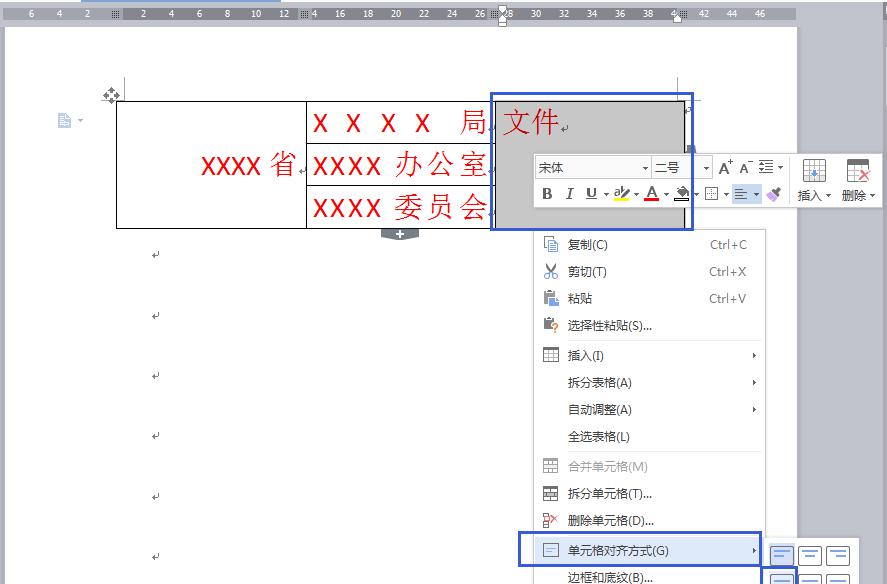
Task: Toggle Bold in the mini toolbar
Action: [x=547, y=194]
